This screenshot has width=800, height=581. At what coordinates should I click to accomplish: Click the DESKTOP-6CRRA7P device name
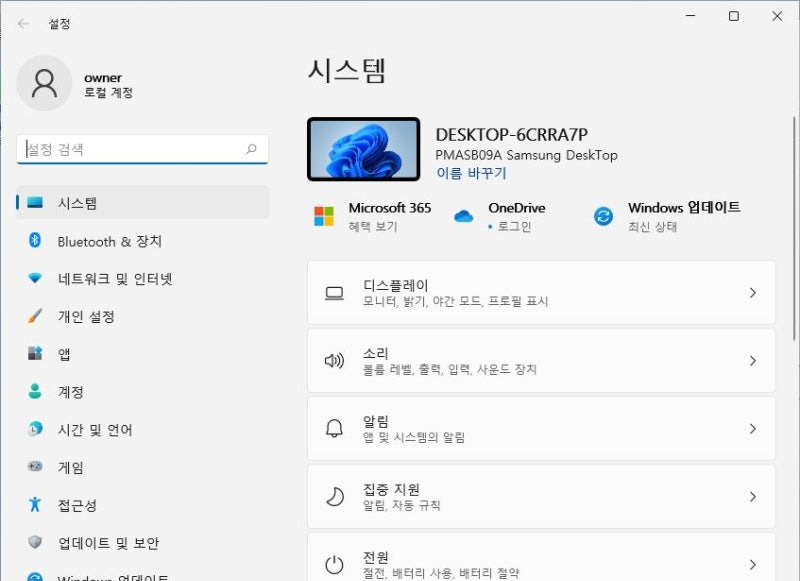point(511,135)
